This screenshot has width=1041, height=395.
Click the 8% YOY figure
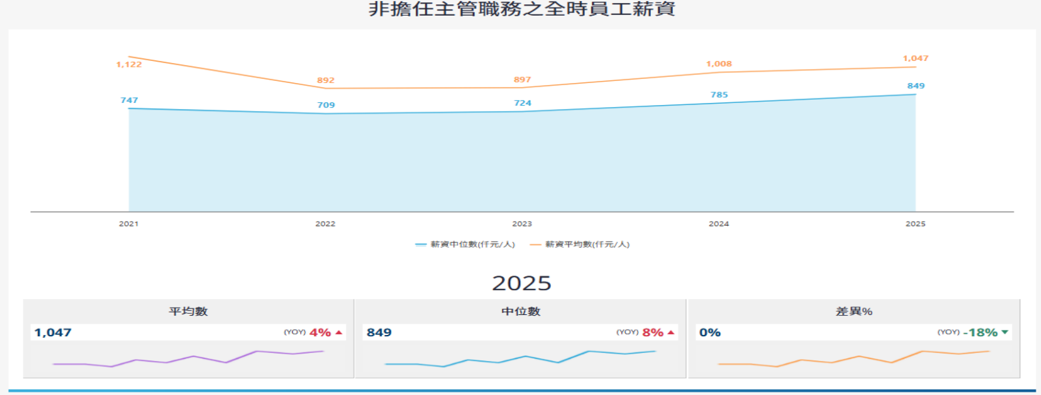tap(653, 333)
